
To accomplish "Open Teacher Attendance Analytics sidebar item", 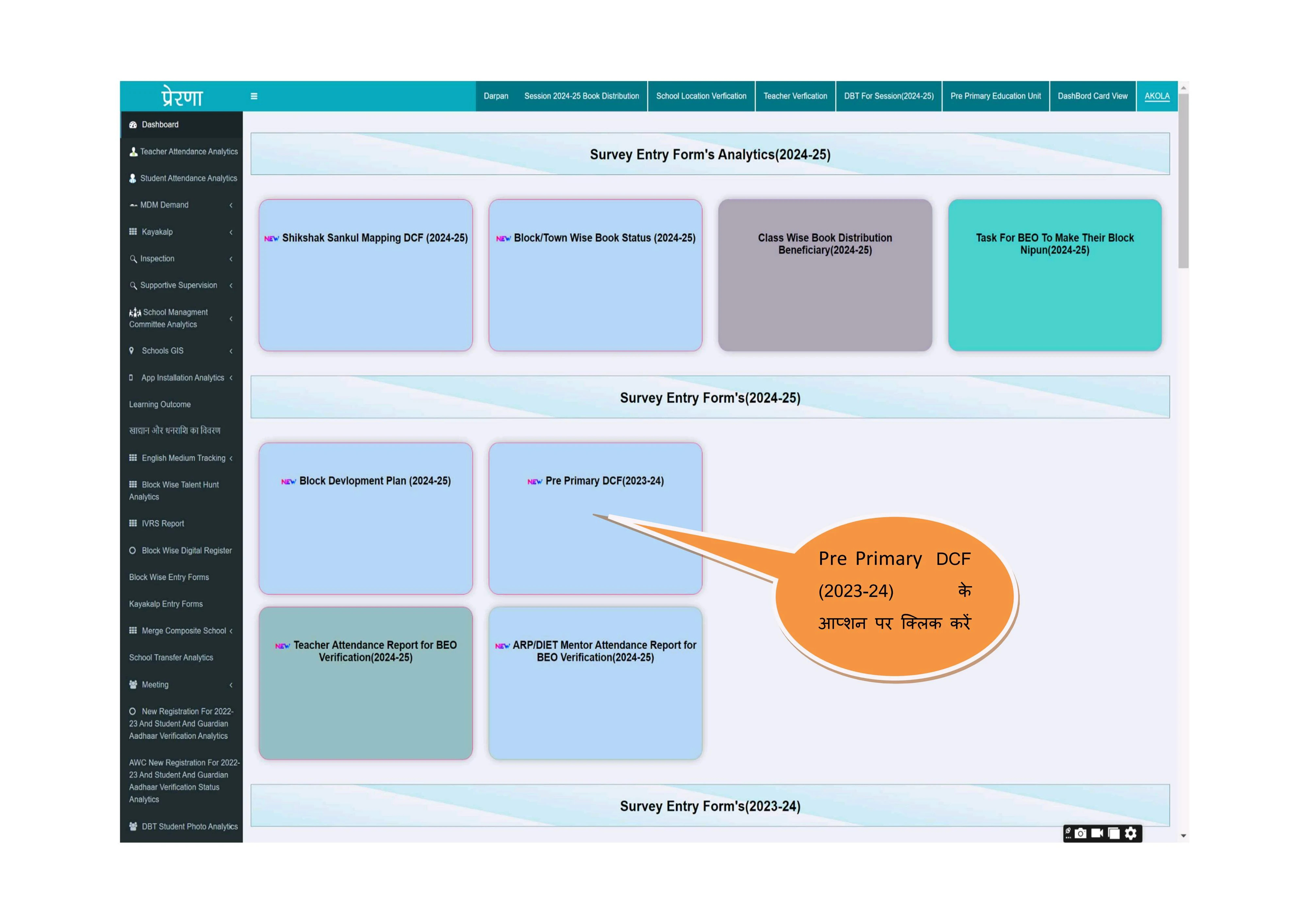I will pos(189,151).
